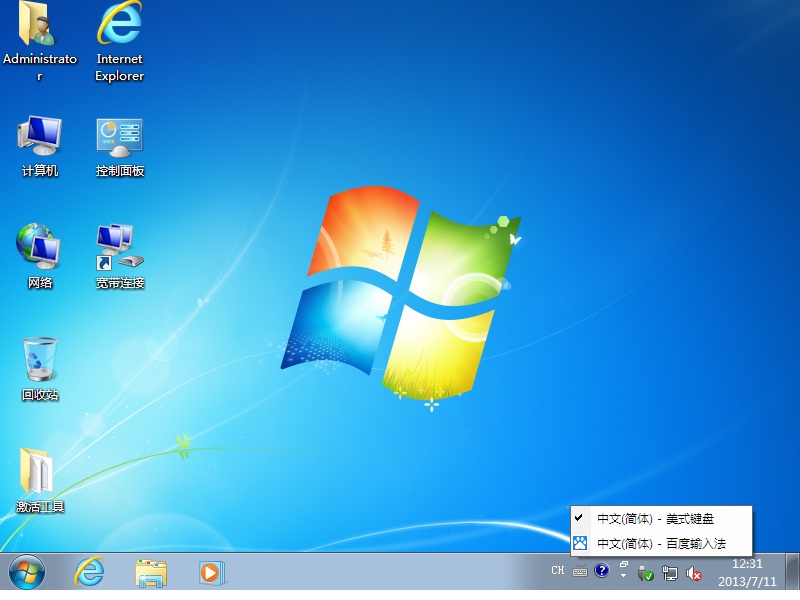Viewport: 800px width, 600px height.
Task: Select the 网络 desktop icon
Action: click(x=40, y=256)
